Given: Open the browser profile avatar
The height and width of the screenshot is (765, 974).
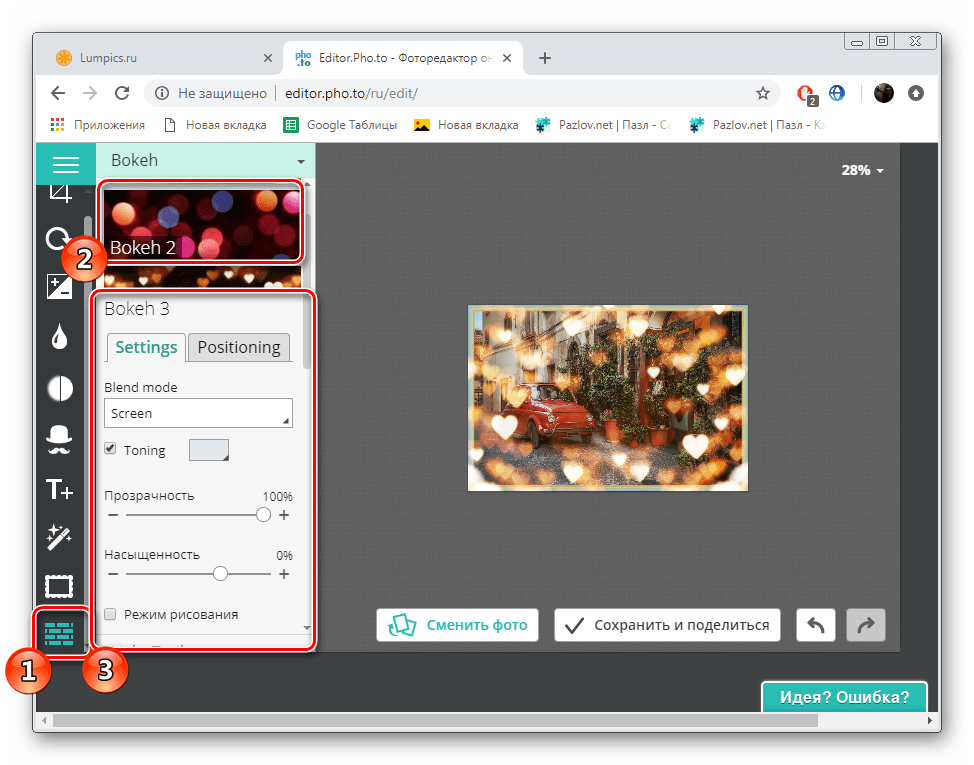Looking at the screenshot, I should 883,93.
